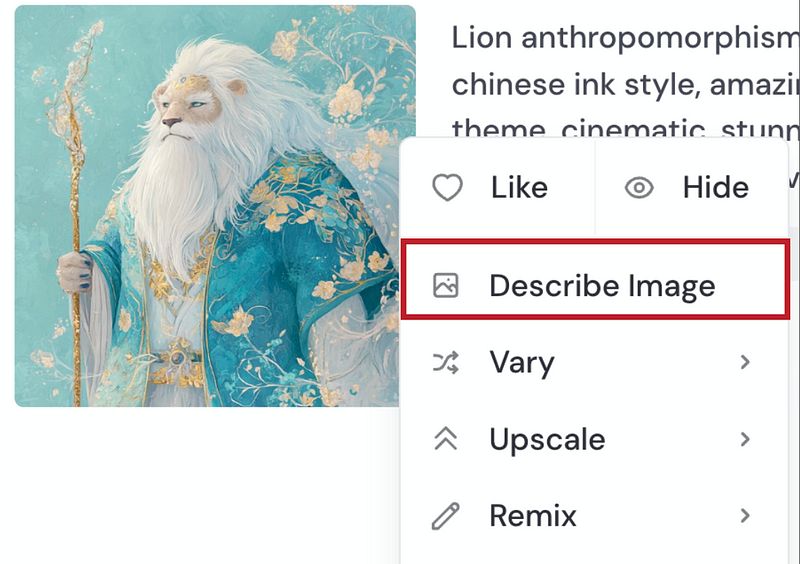Select the Upscale option label
Viewport: 800px width, 564px height.
(547, 440)
